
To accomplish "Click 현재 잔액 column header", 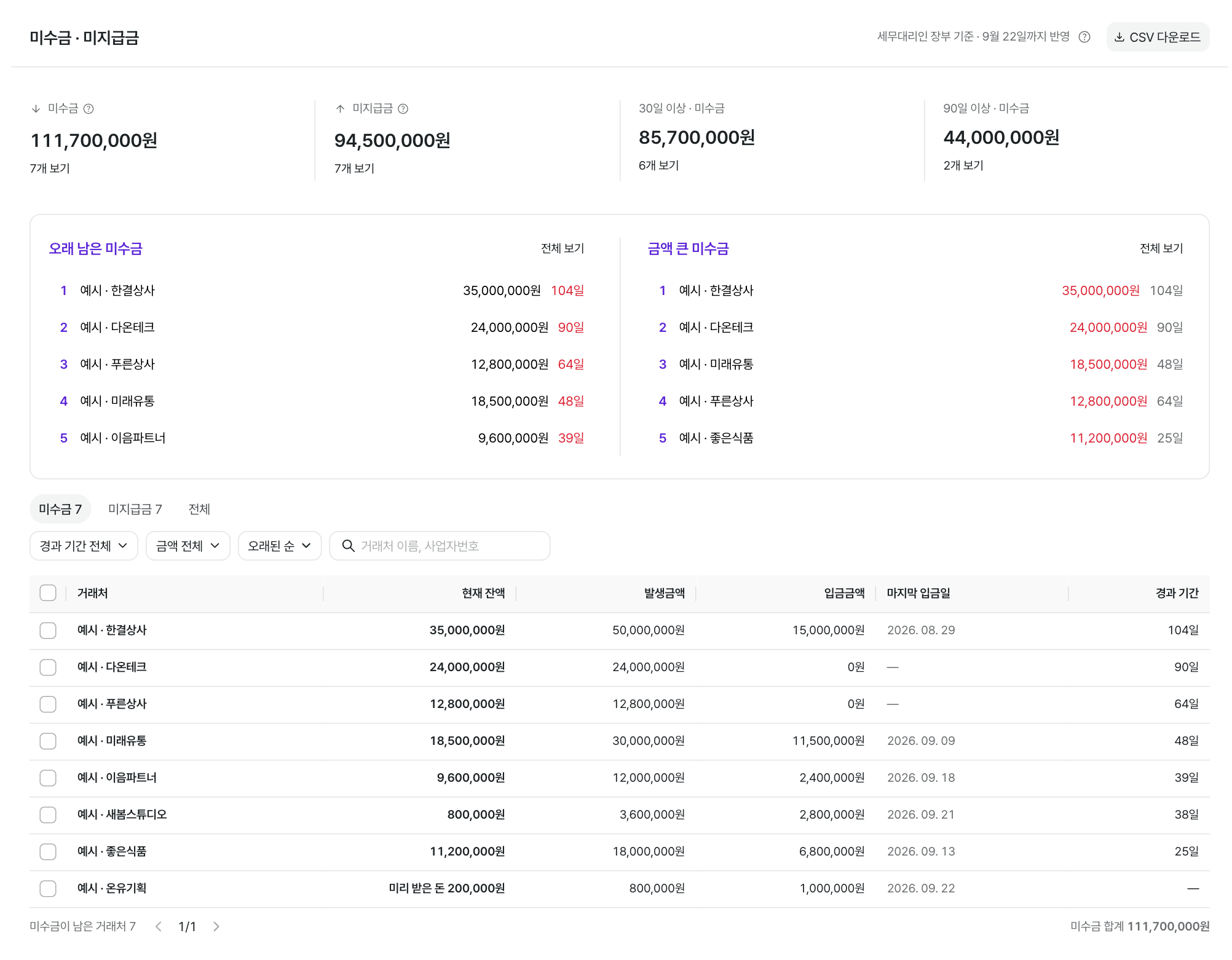I will [483, 593].
